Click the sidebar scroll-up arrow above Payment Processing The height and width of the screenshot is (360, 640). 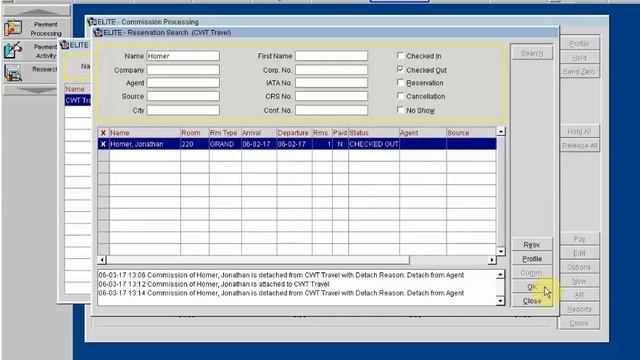click(x=36, y=12)
